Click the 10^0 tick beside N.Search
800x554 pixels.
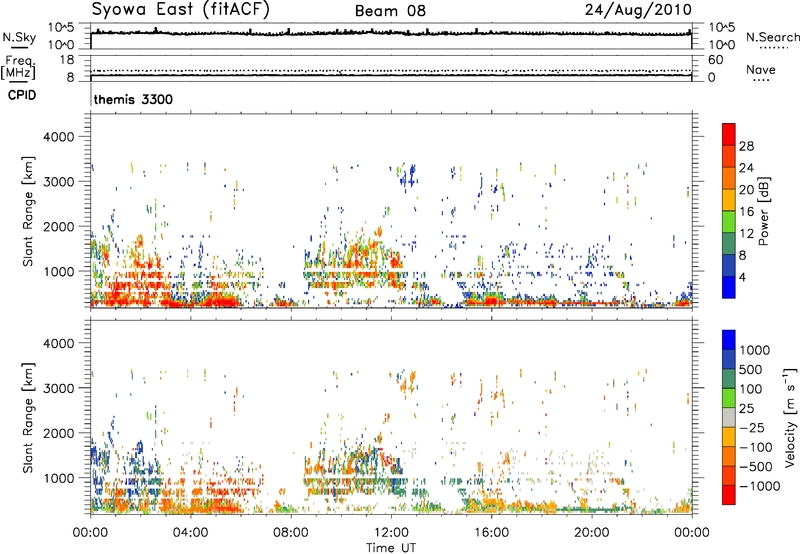tap(722, 45)
